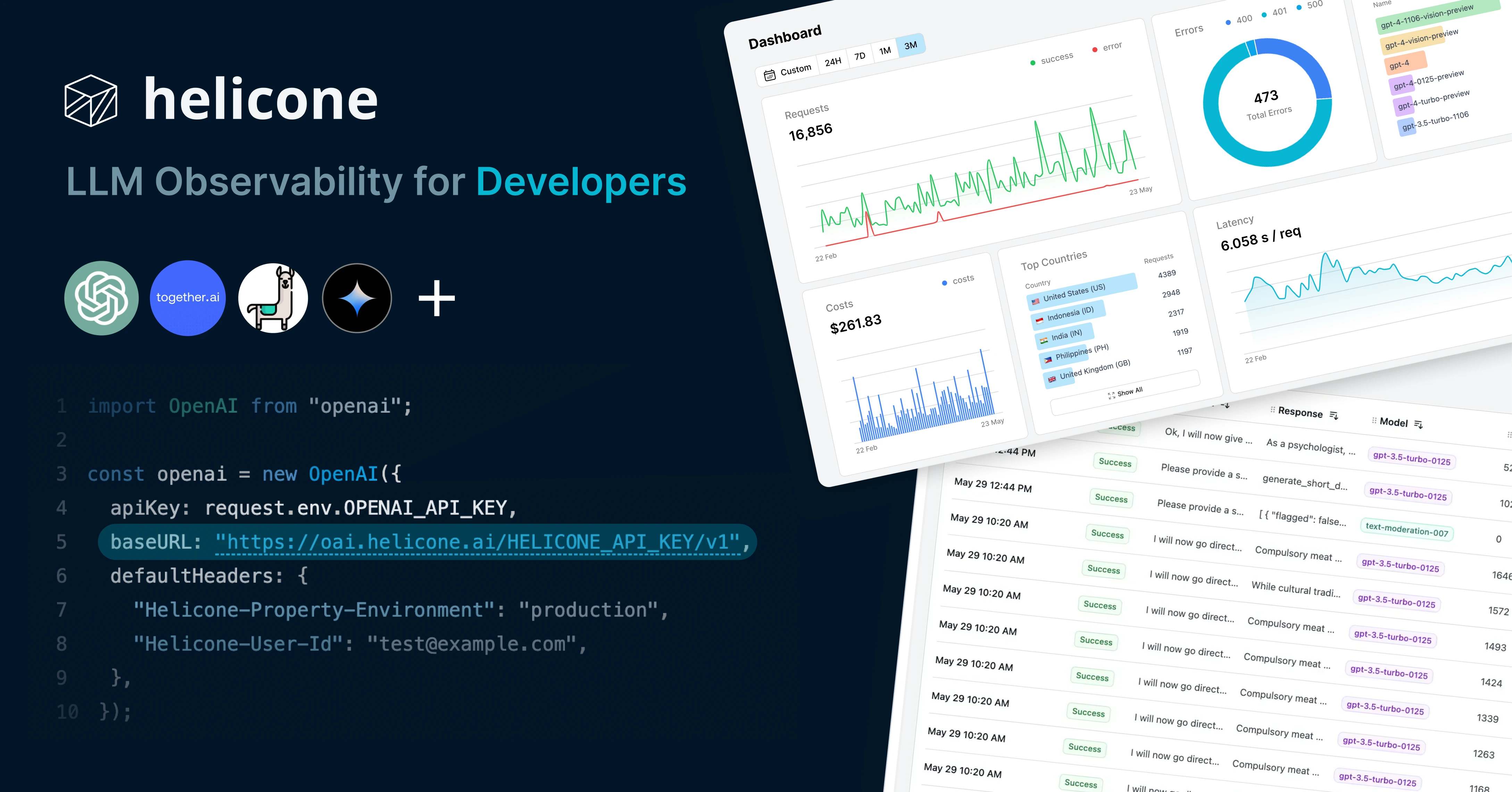The width and height of the screenshot is (1512, 792).
Task: Click the $261.83 costs total
Action: coord(856,323)
